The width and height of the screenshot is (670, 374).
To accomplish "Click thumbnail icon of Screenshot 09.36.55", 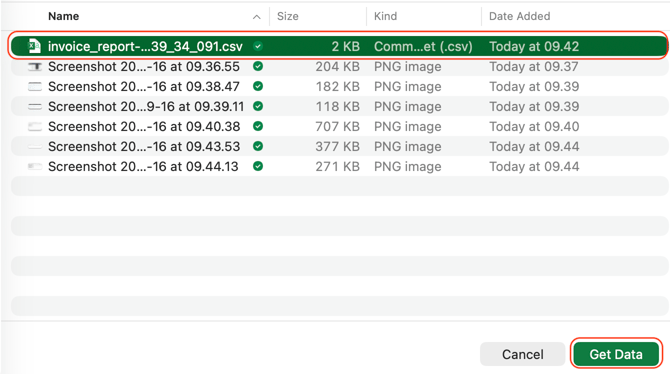I will click(x=35, y=66).
